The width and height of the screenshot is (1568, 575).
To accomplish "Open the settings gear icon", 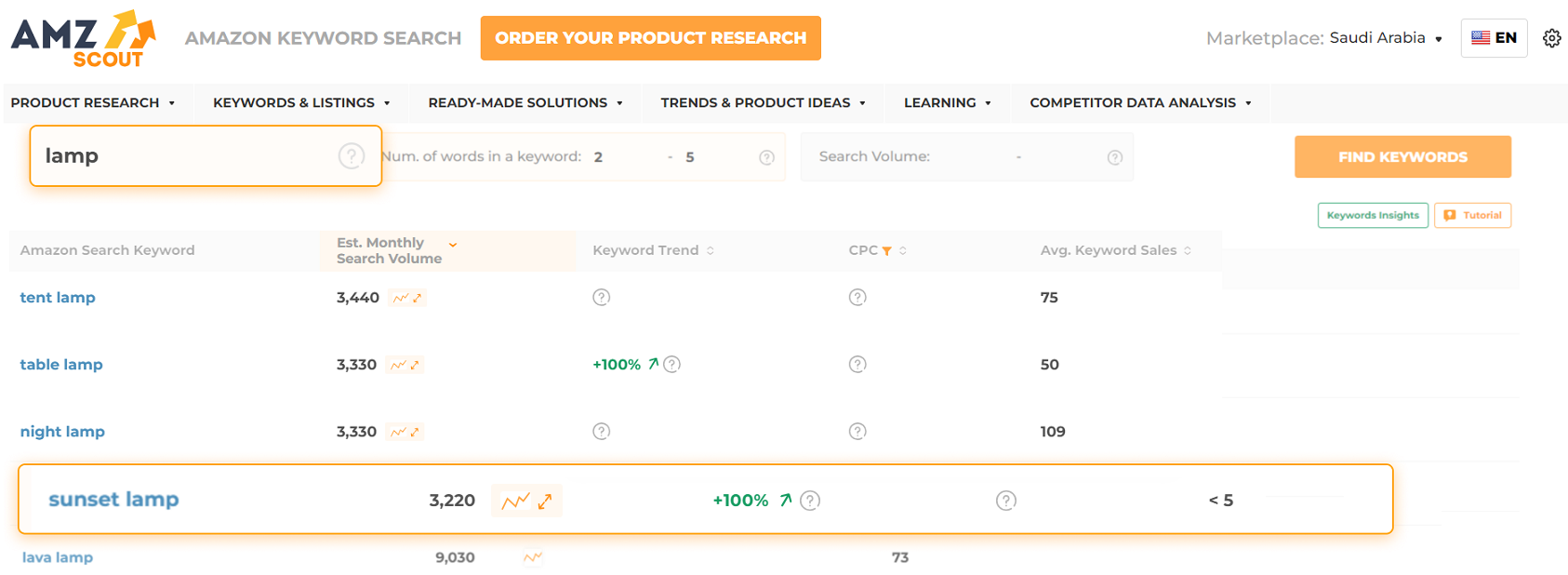I will click(1552, 38).
